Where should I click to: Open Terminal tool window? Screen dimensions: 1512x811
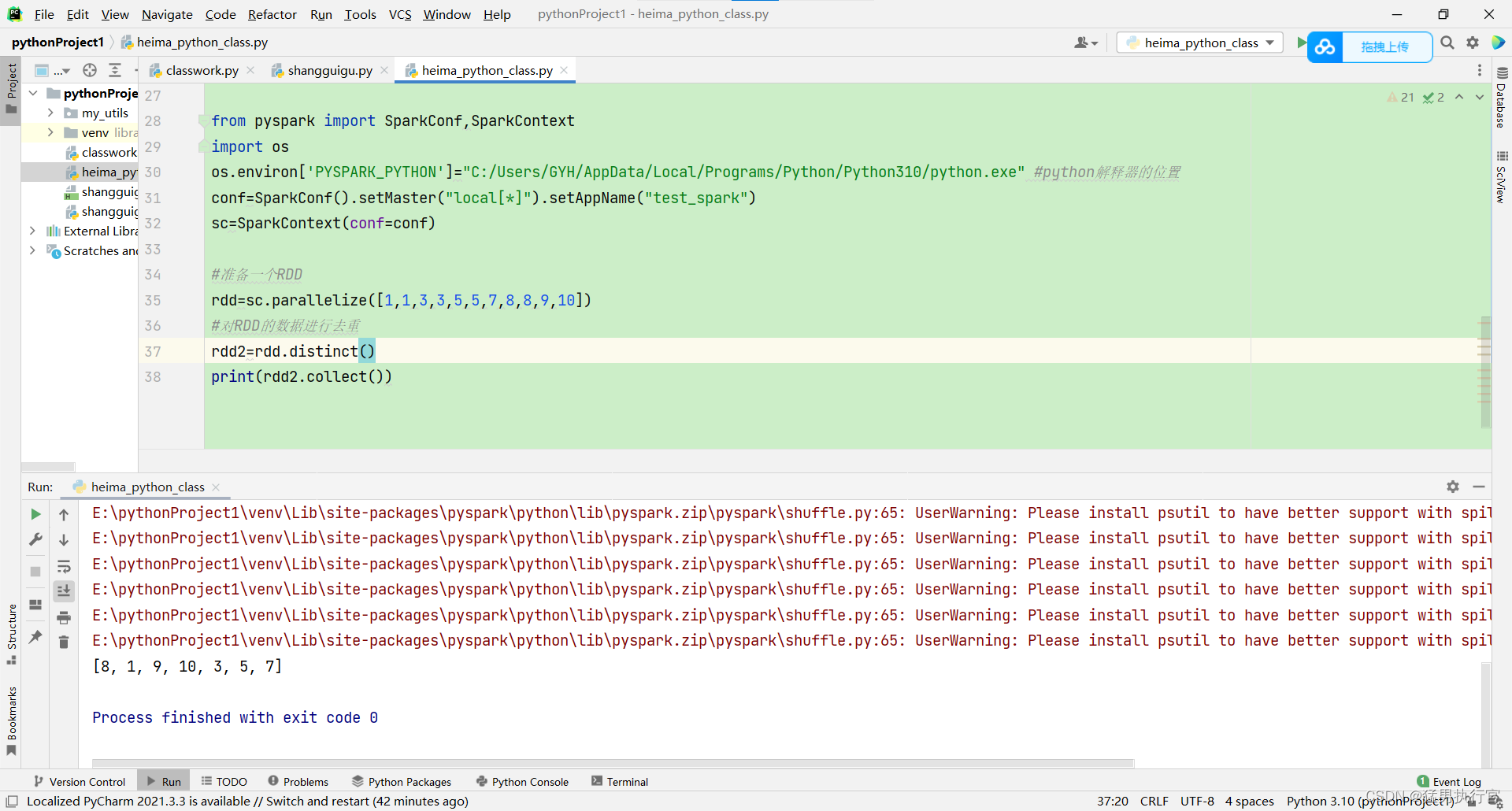tap(620, 781)
